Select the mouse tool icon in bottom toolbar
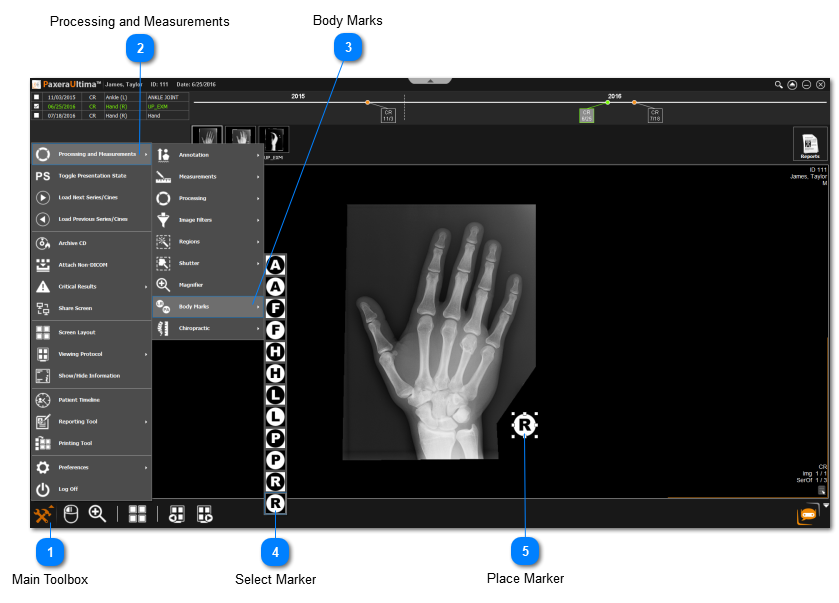The height and width of the screenshot is (603, 839). click(x=71, y=514)
